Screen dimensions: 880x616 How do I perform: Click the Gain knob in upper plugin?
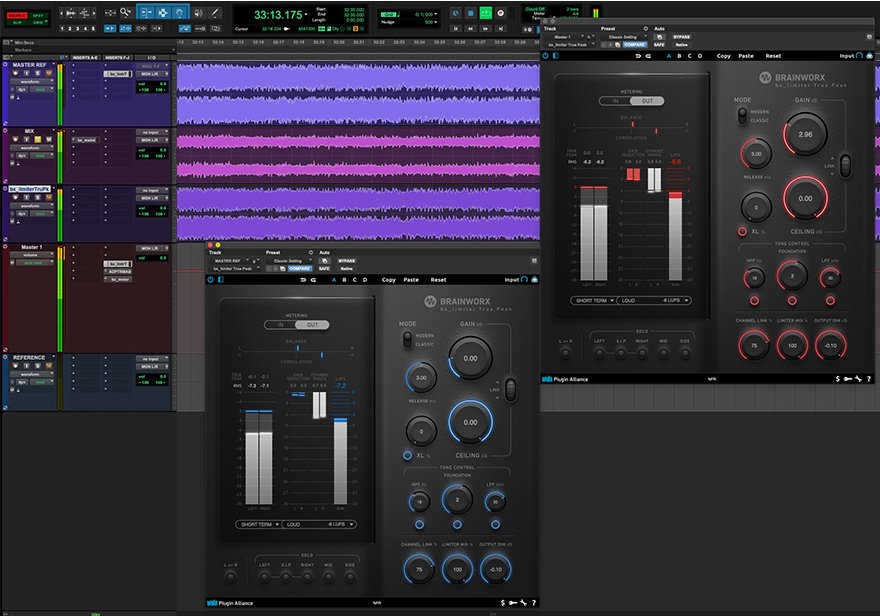coord(805,132)
